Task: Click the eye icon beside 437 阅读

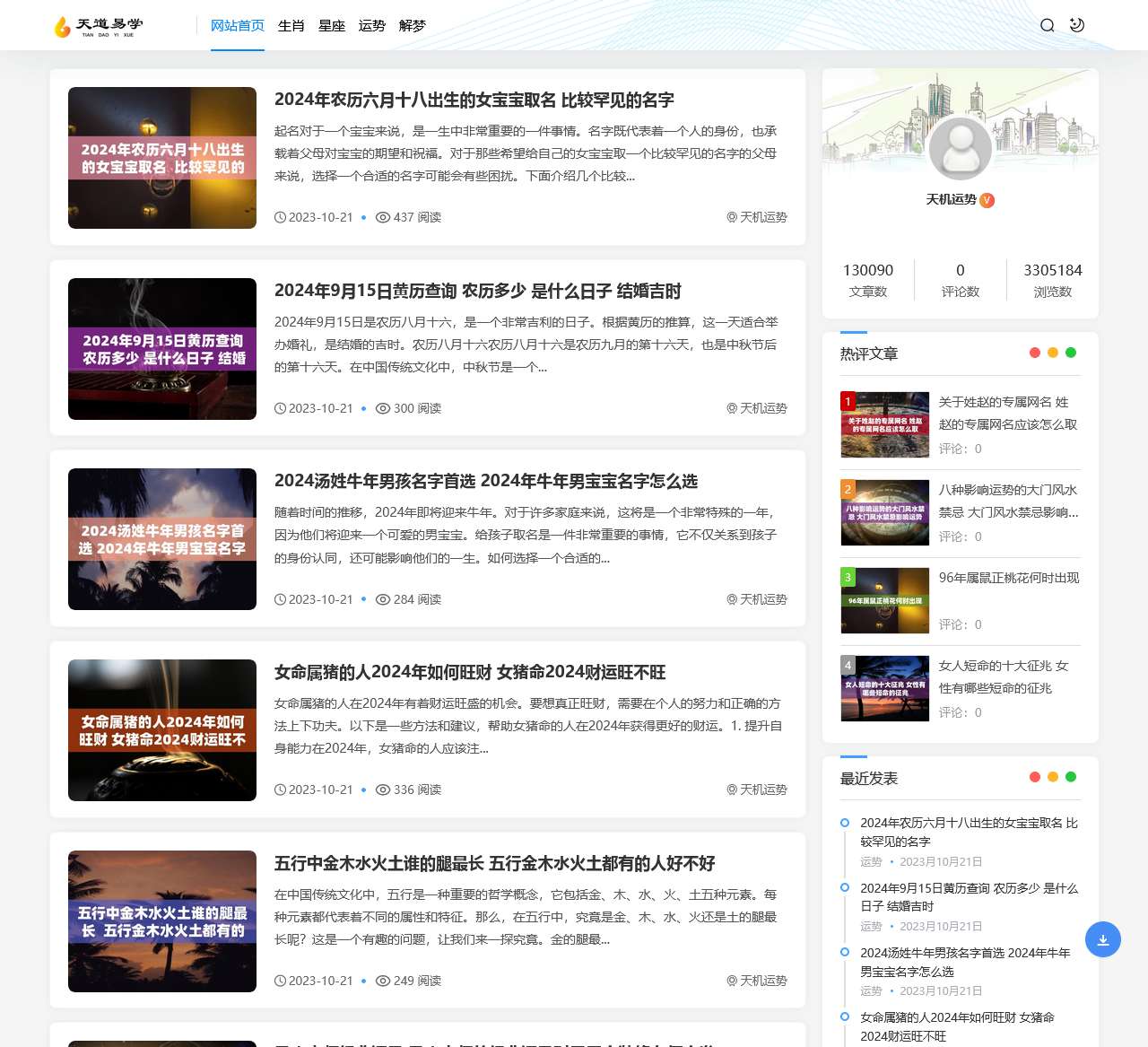Action: pyautogui.click(x=383, y=217)
